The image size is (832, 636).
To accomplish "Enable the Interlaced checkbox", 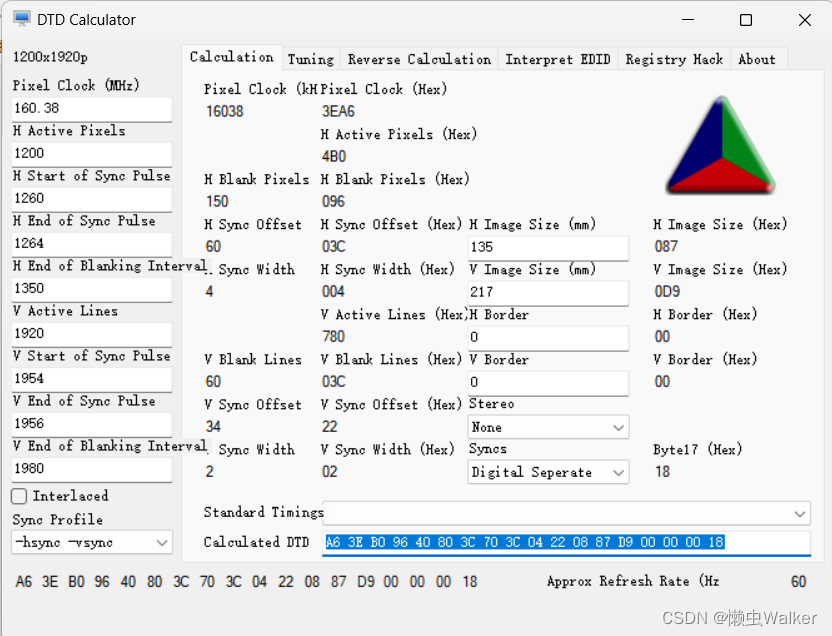I will pos(17,496).
